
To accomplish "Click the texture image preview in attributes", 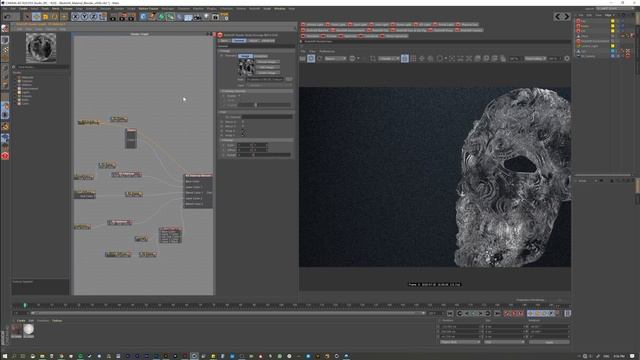I will point(246,67).
